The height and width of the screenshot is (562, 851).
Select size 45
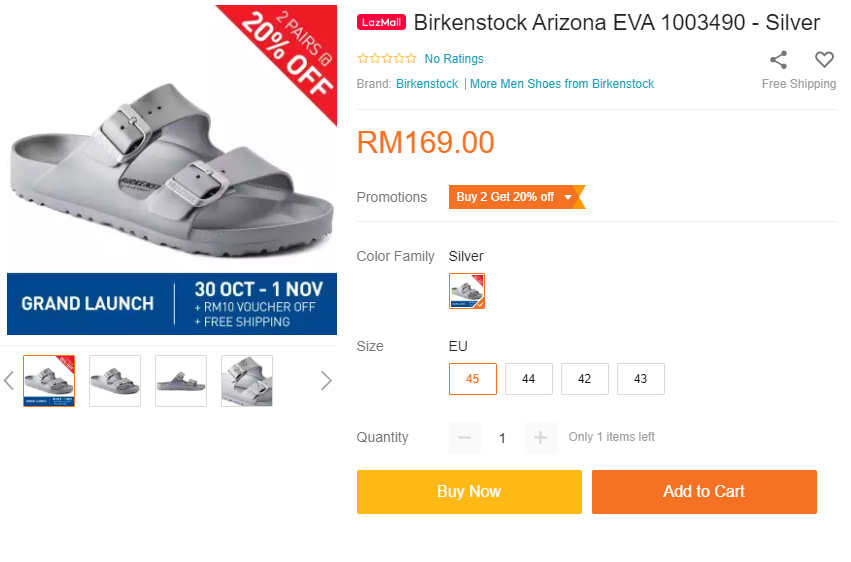pos(473,379)
